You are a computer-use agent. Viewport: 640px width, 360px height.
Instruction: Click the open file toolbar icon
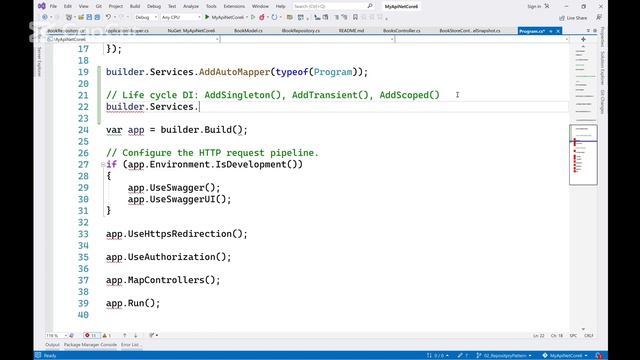(81, 17)
